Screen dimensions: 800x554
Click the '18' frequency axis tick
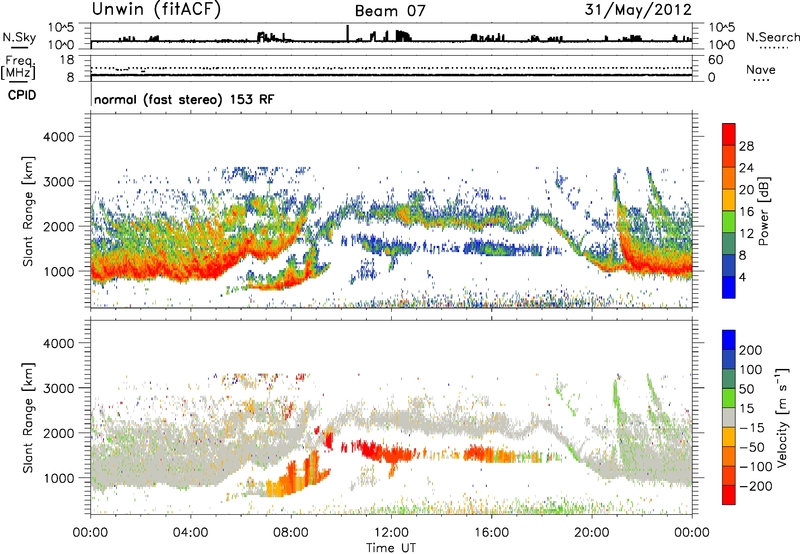click(x=67, y=60)
